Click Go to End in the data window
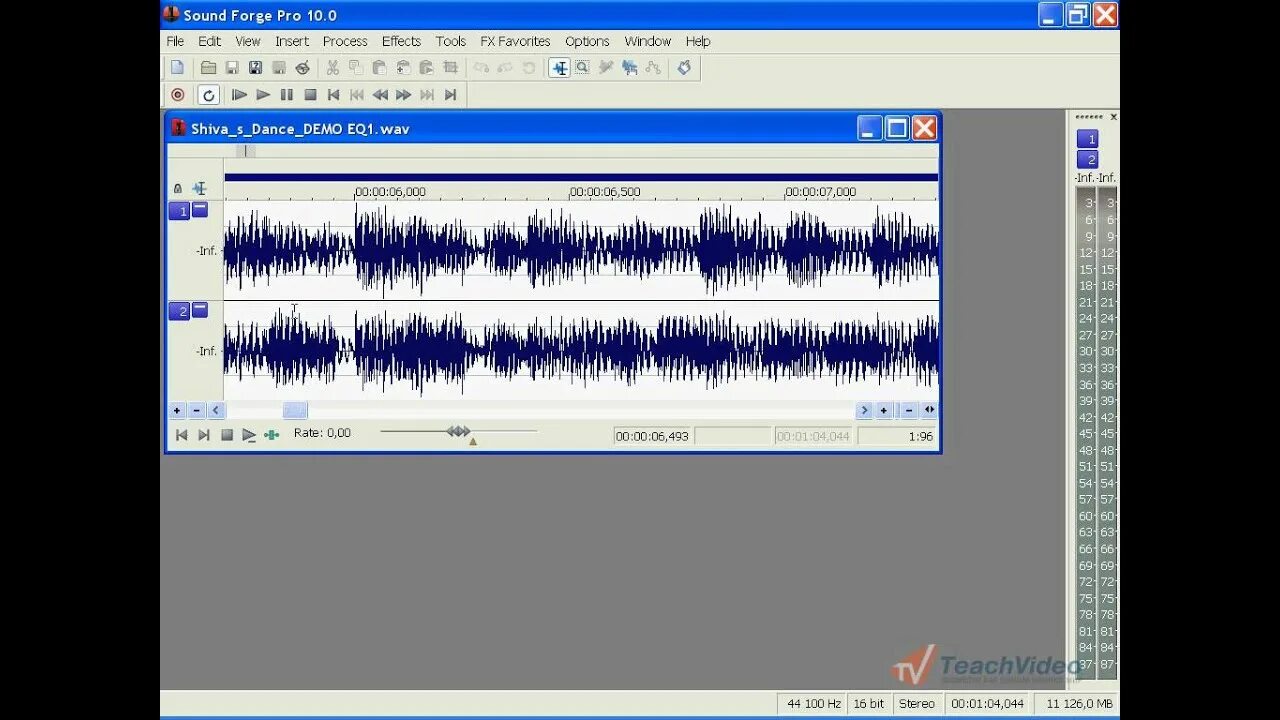Image resolution: width=1280 pixels, height=720 pixels. click(204, 435)
